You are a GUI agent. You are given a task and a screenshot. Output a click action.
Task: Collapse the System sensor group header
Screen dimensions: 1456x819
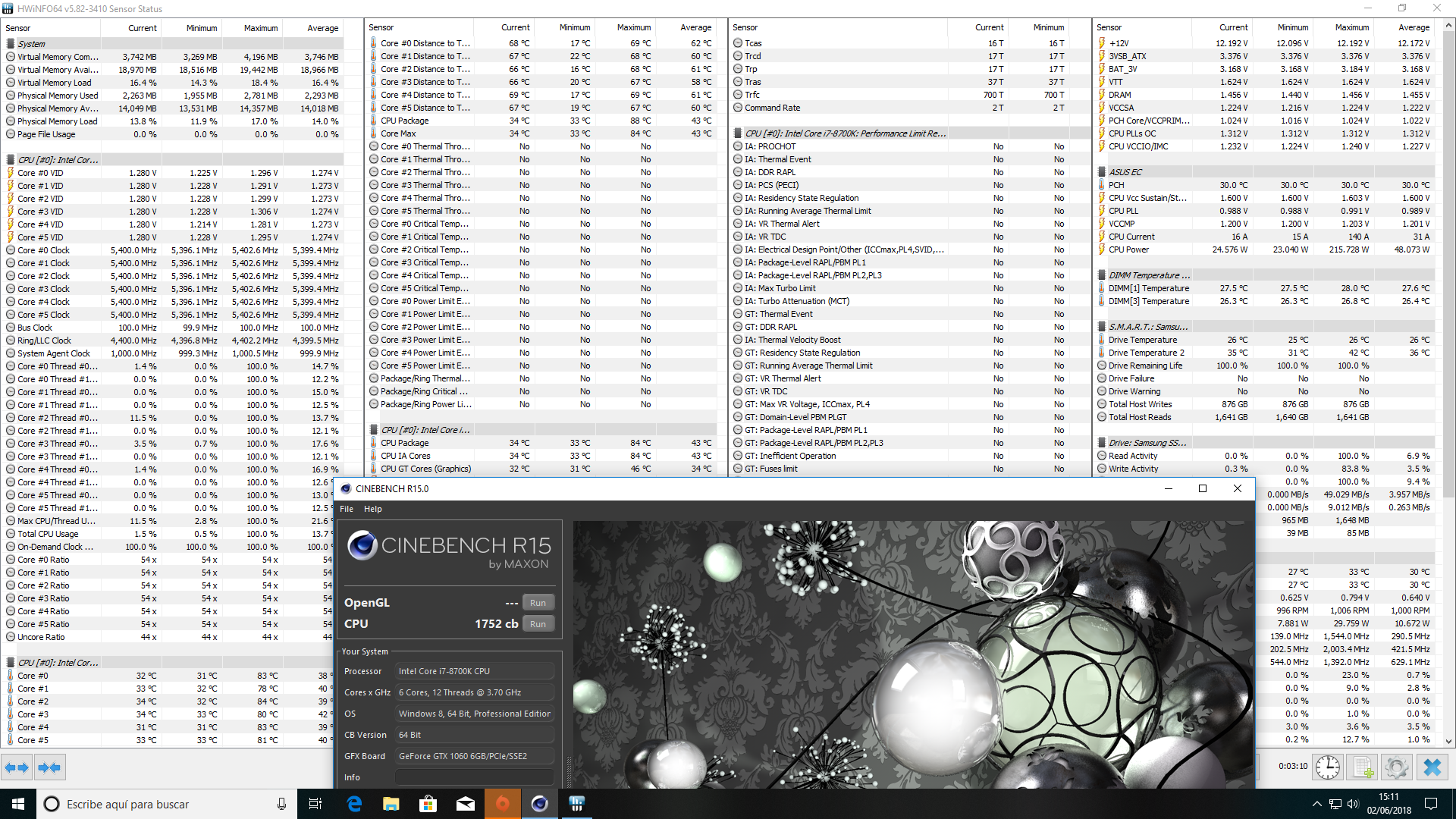point(31,43)
